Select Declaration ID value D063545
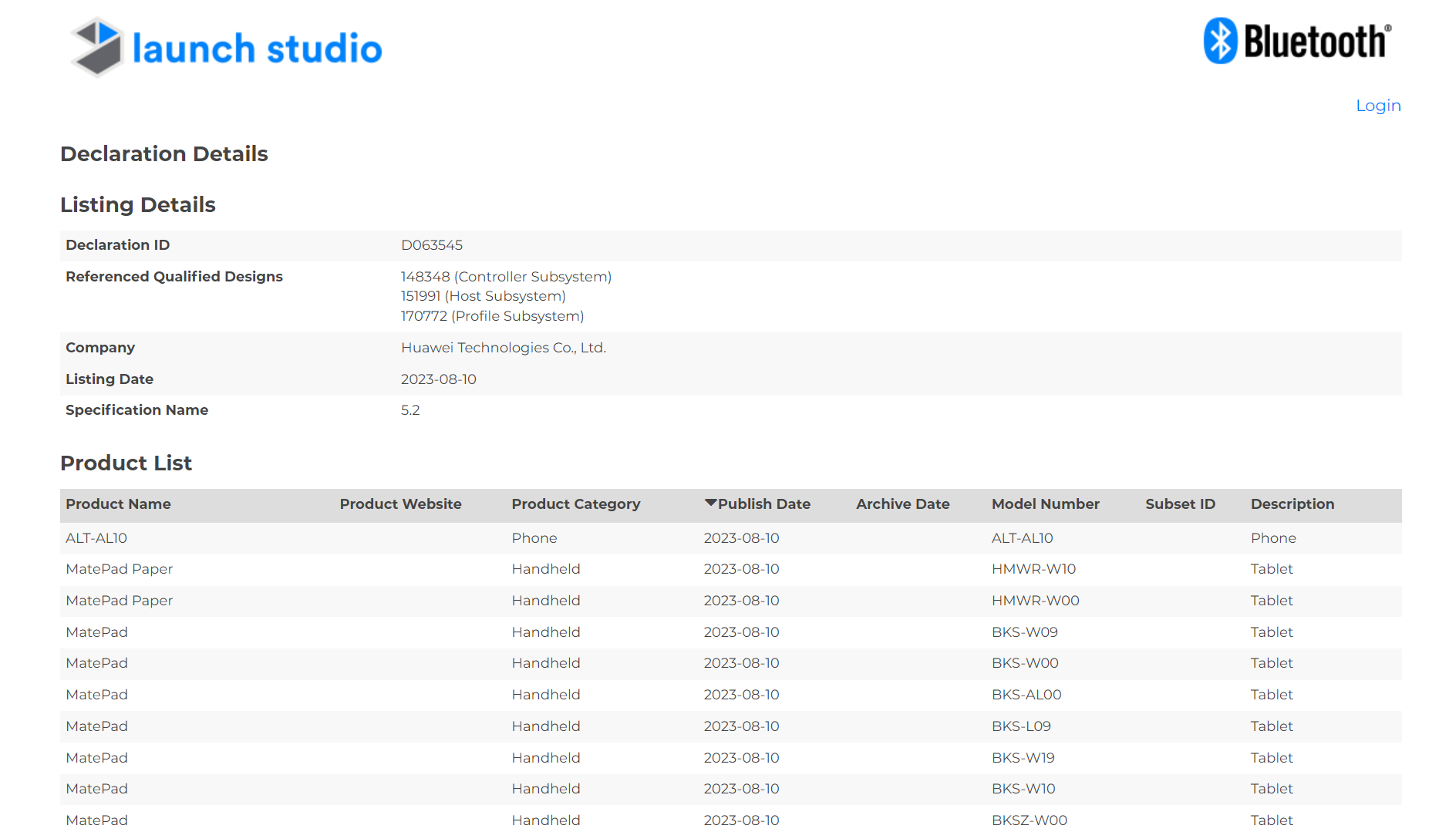The image size is (1456, 832). click(x=431, y=245)
